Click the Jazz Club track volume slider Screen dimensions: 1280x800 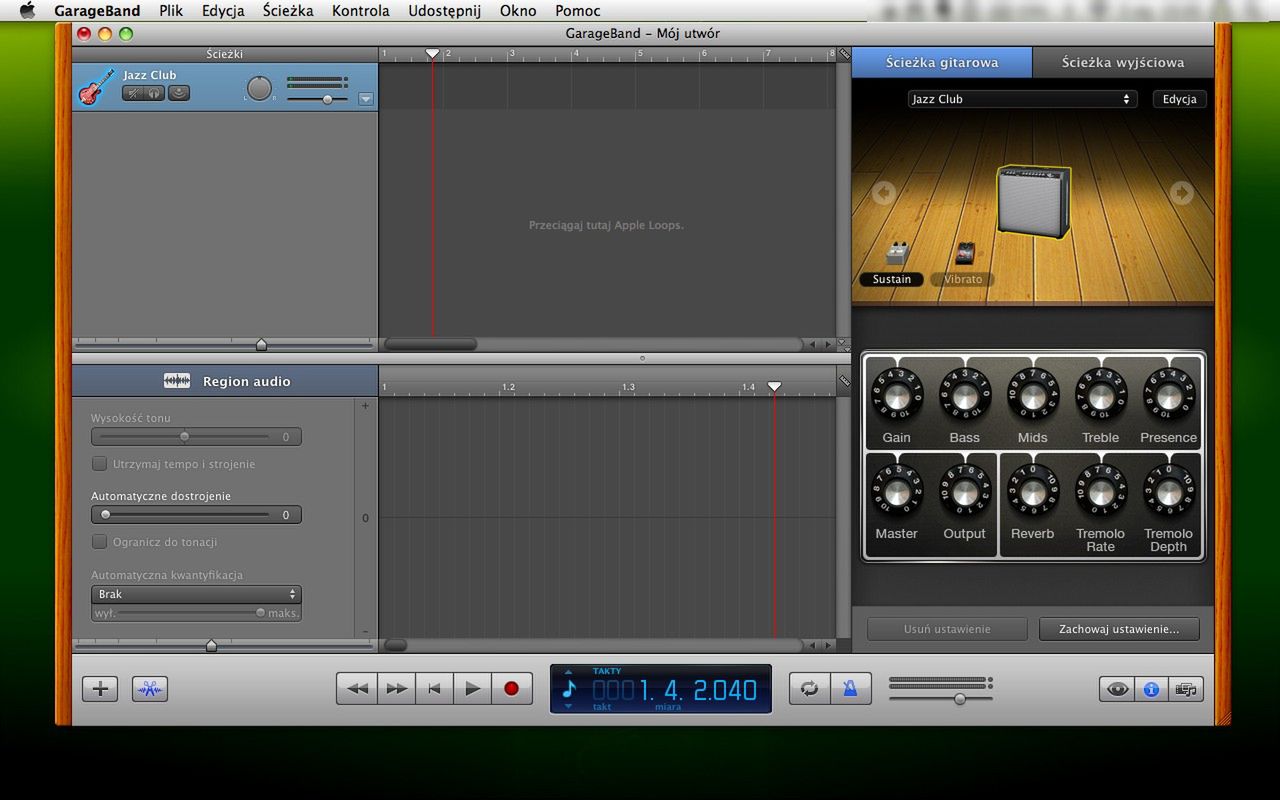[x=327, y=99]
